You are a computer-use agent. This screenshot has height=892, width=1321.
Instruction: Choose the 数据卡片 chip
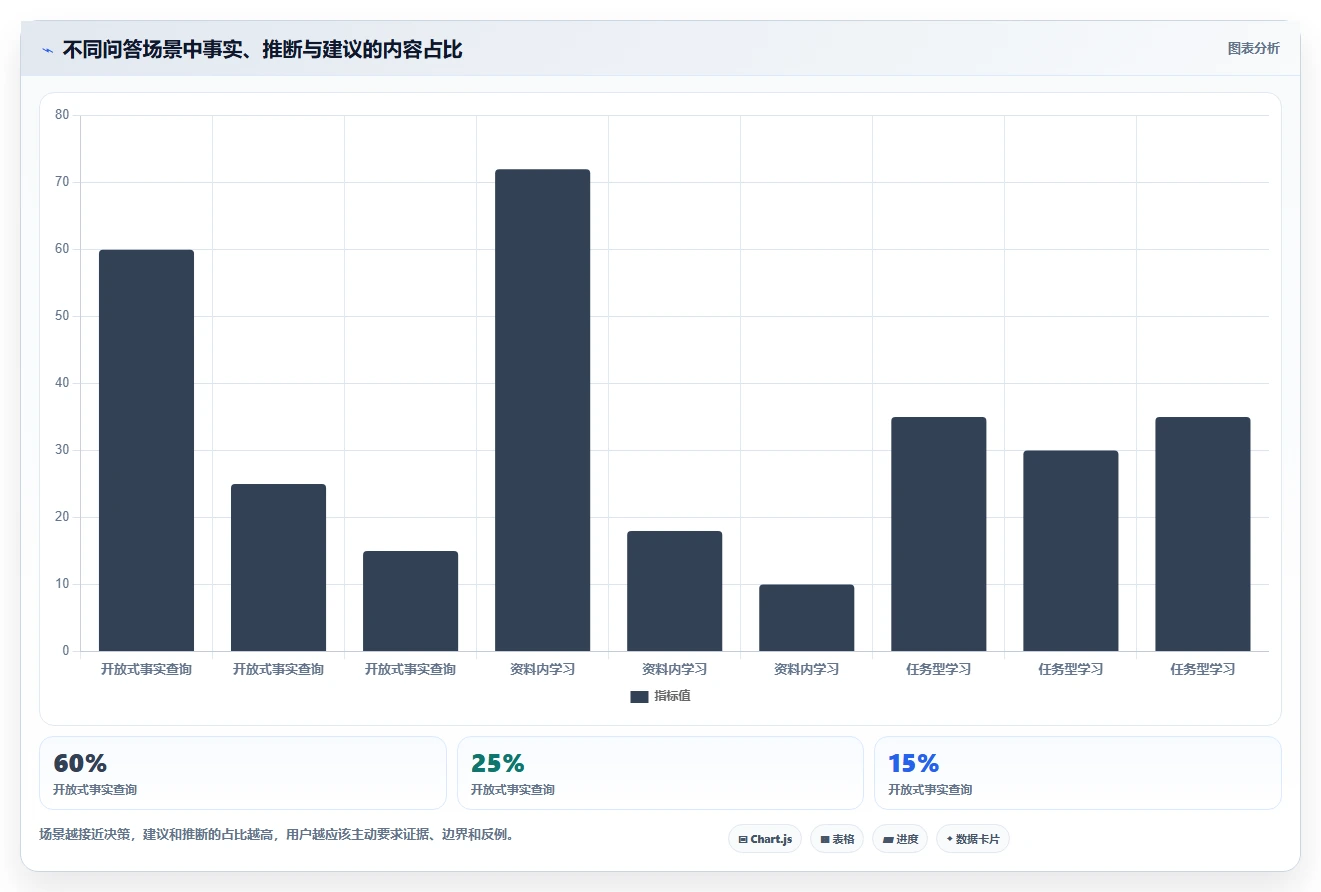pyautogui.click(x=973, y=839)
